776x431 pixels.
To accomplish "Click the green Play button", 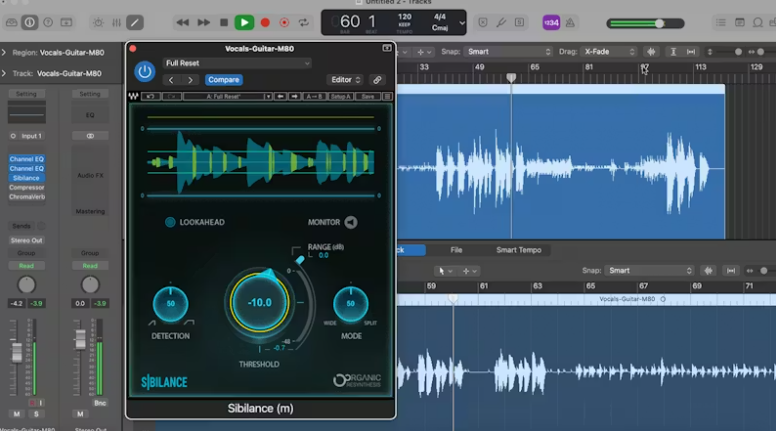I will pos(244,23).
